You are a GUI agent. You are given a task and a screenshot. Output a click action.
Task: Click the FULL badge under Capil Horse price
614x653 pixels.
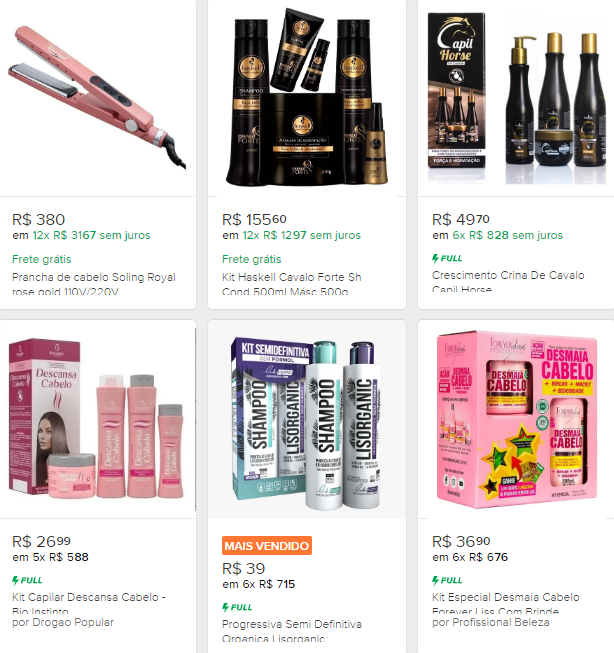(x=447, y=258)
